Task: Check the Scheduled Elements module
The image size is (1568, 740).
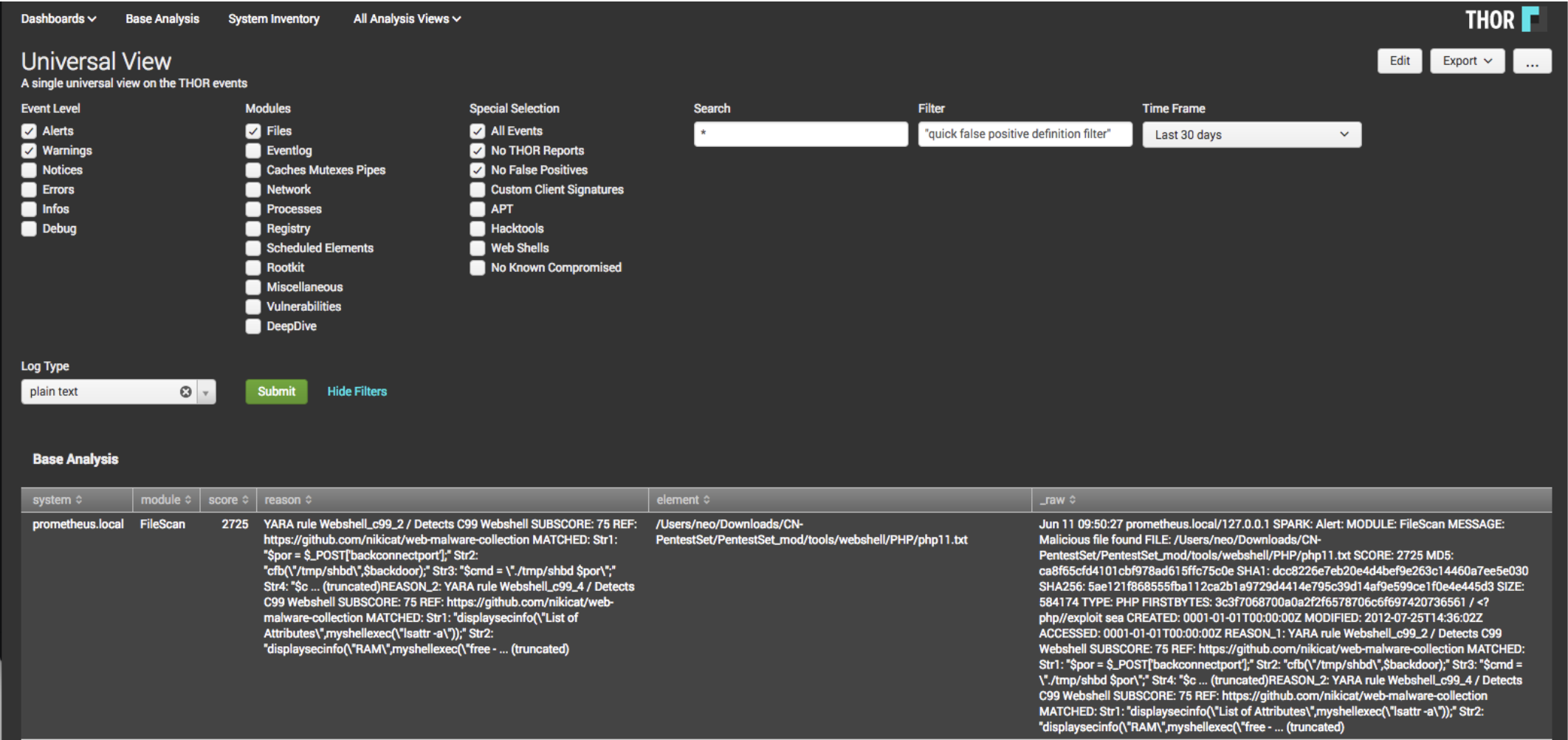Action: point(253,248)
